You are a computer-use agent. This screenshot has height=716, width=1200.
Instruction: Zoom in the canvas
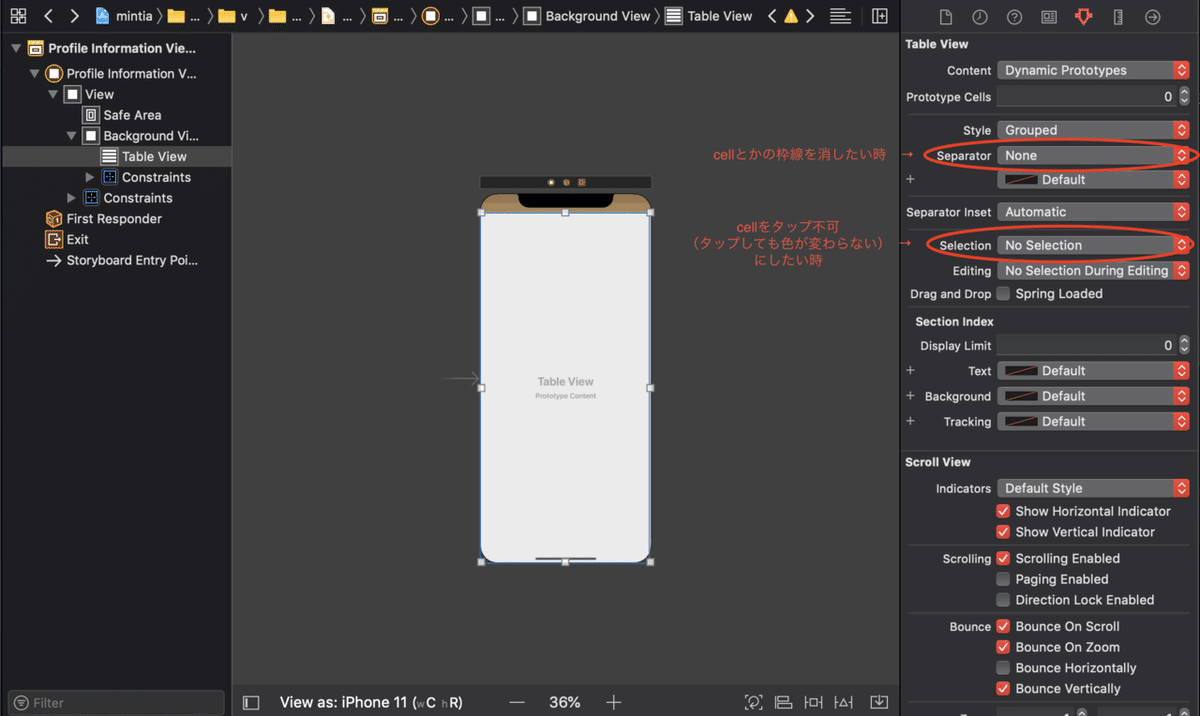[x=614, y=703]
